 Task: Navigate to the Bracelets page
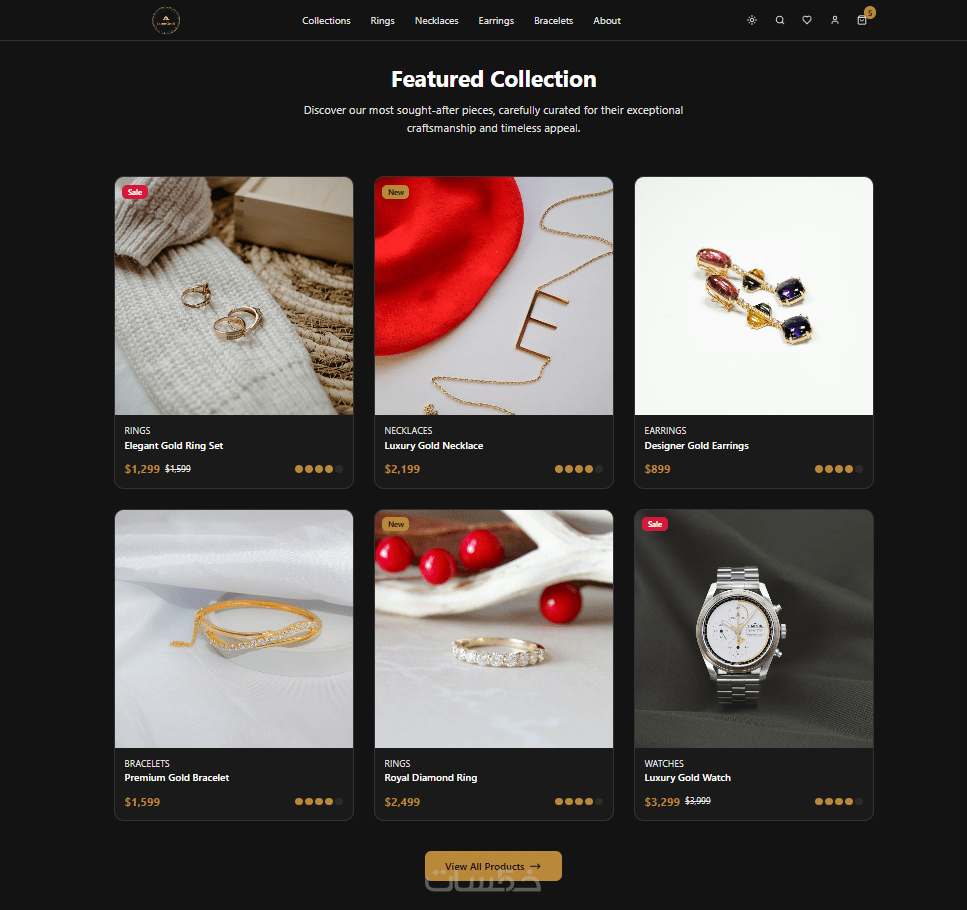pyautogui.click(x=554, y=21)
